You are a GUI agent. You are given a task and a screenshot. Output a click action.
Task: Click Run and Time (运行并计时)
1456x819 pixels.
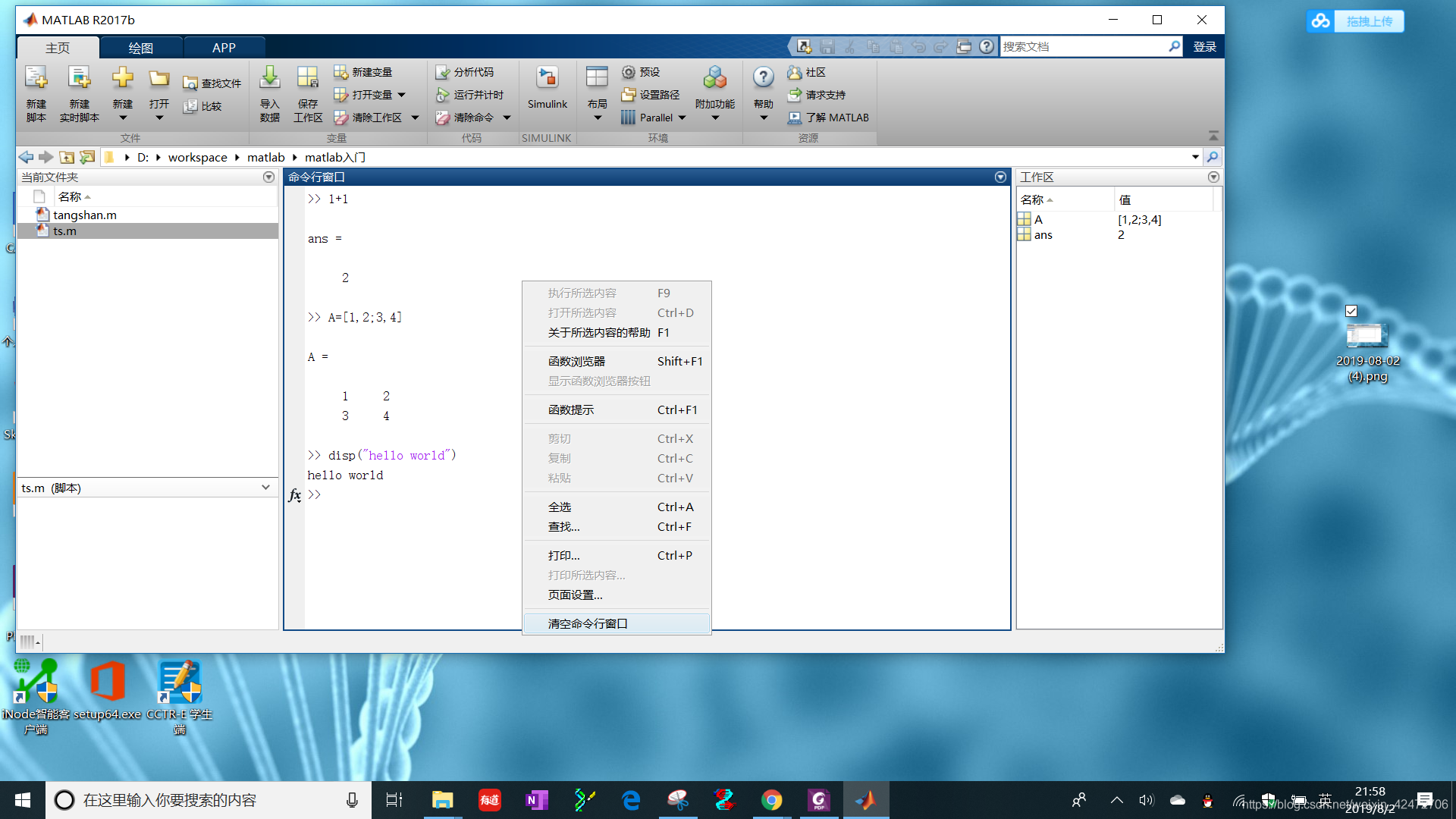coord(469,95)
